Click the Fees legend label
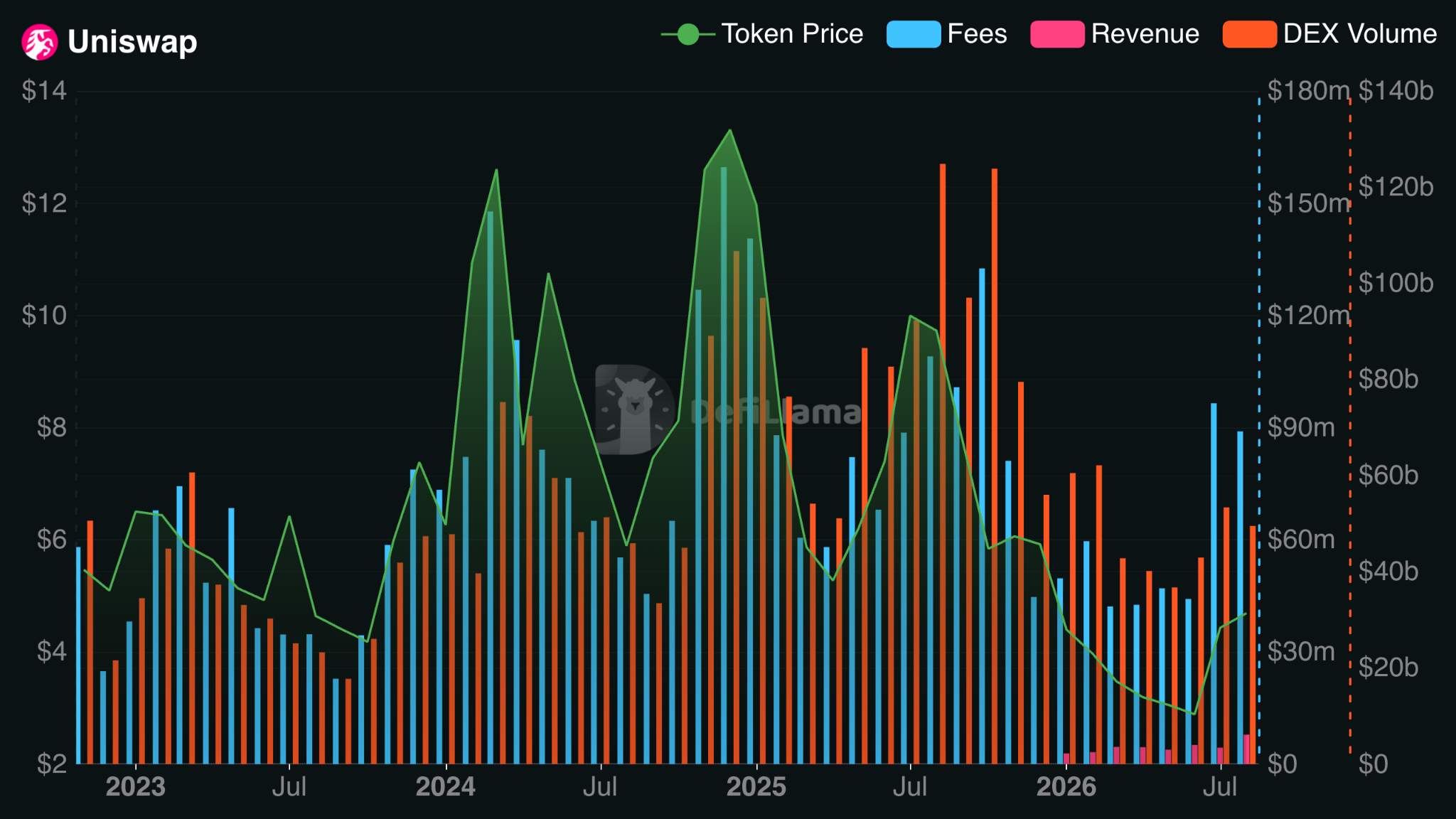Screen dimensions: 1456x819 pos(977,34)
